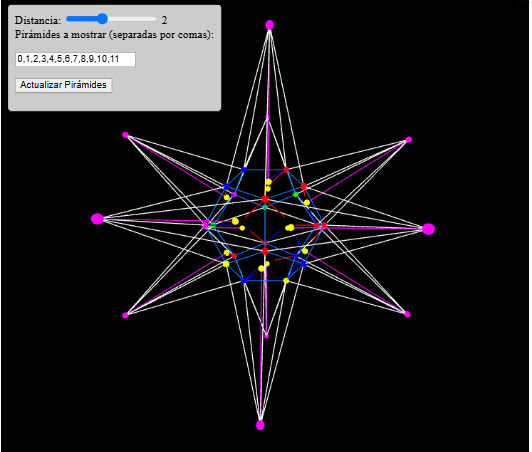Viewport: 532px width, 452px height.
Task: Click the gray control panel background
Action: click(x=170, y=85)
